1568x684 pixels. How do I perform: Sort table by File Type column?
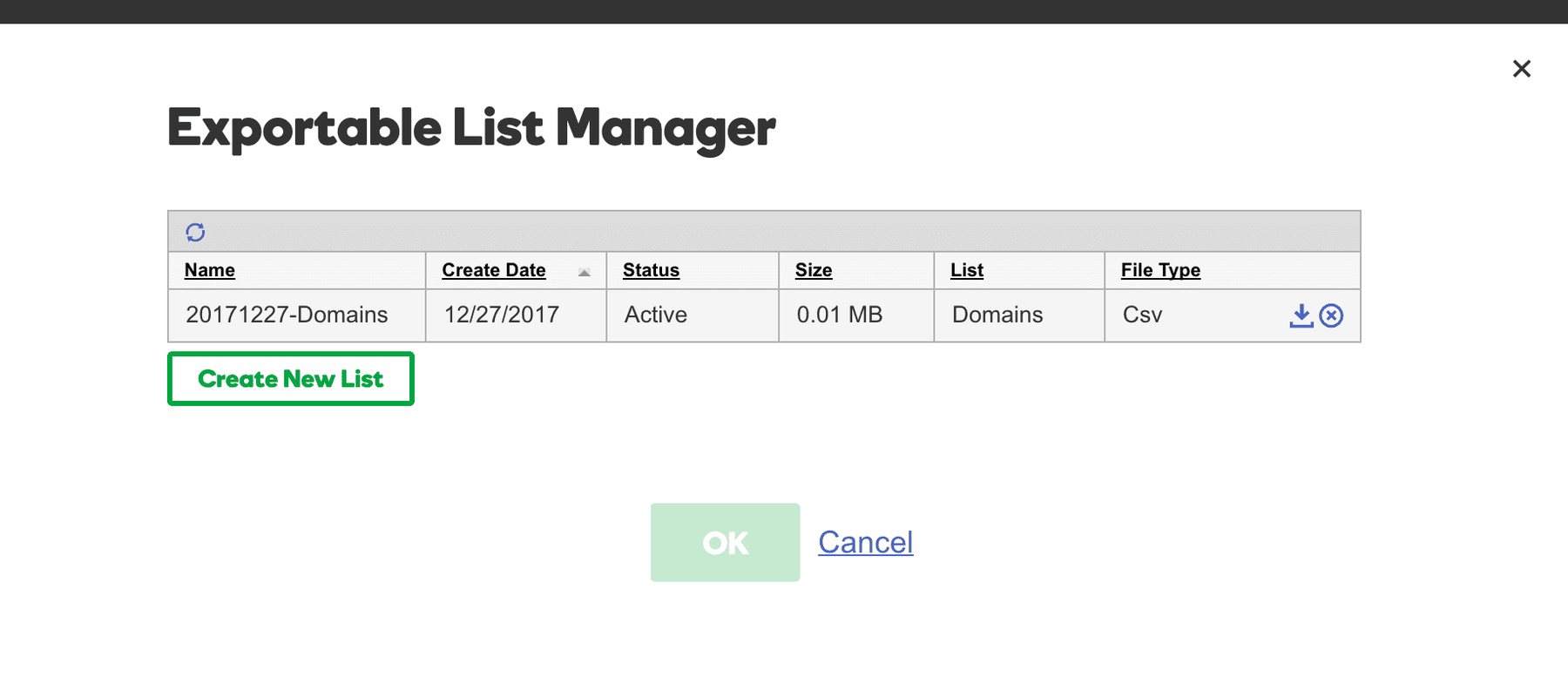(x=1160, y=270)
